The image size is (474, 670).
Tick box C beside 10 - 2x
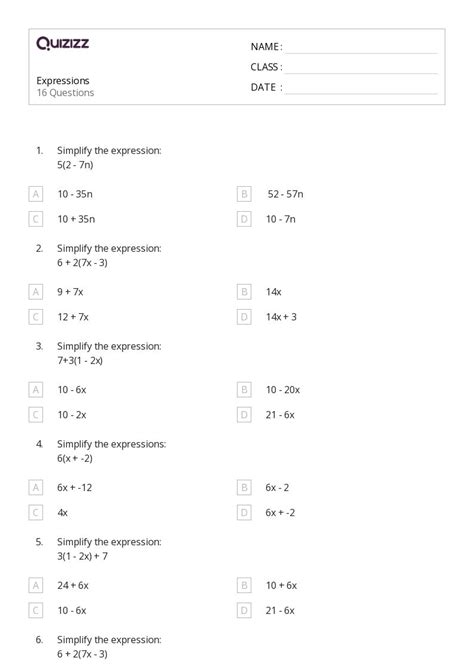(x=35, y=415)
